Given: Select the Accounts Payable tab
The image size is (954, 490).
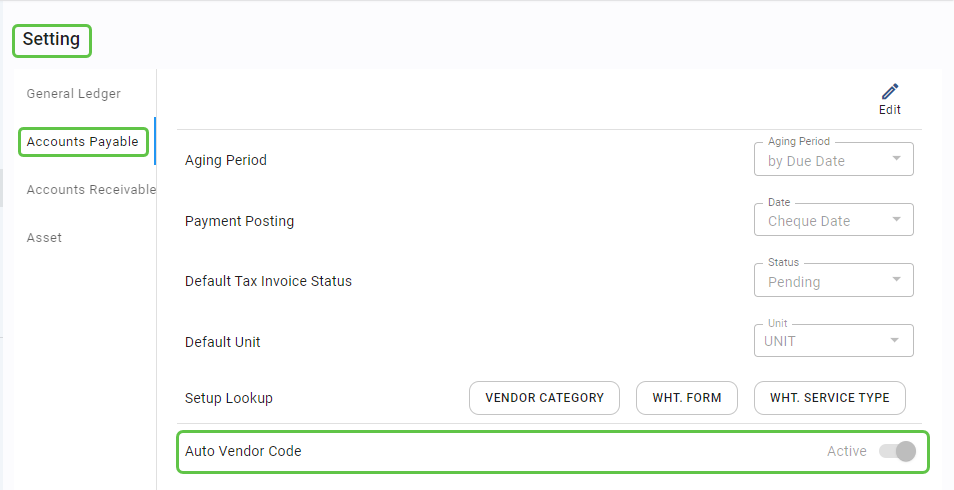Looking at the screenshot, I should coord(83,142).
